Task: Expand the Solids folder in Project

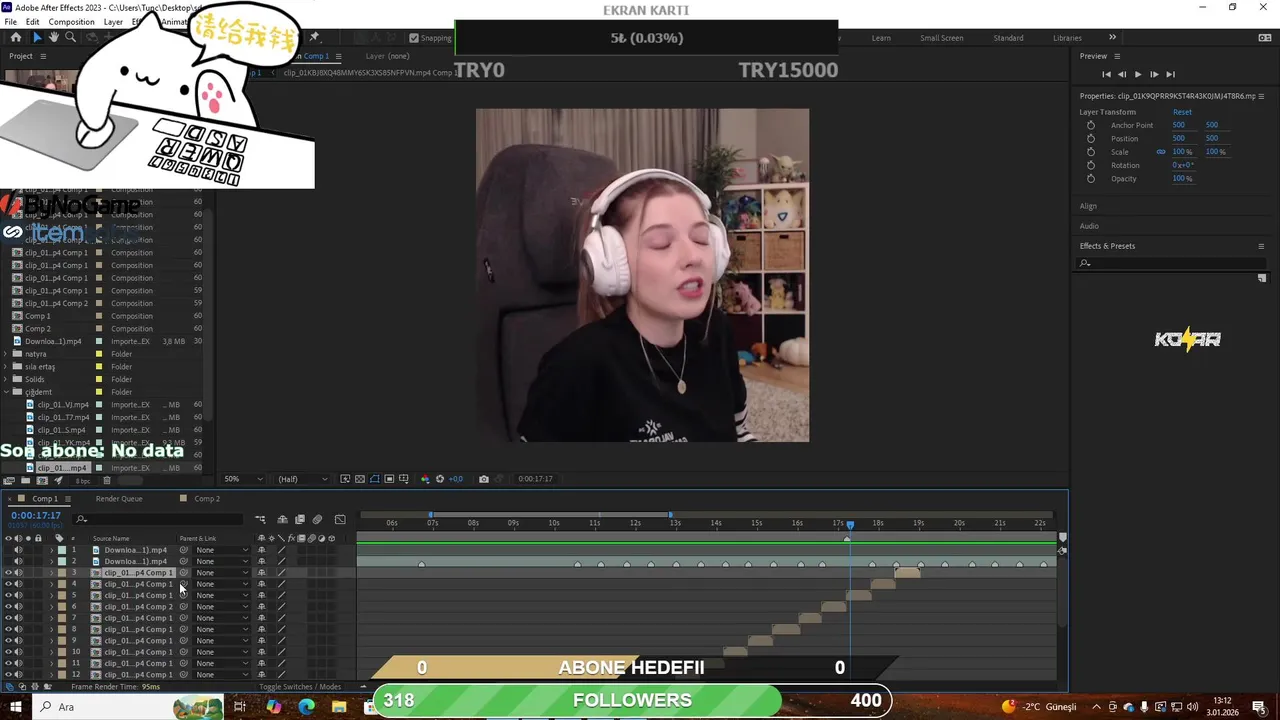Action: pyautogui.click(x=6, y=379)
